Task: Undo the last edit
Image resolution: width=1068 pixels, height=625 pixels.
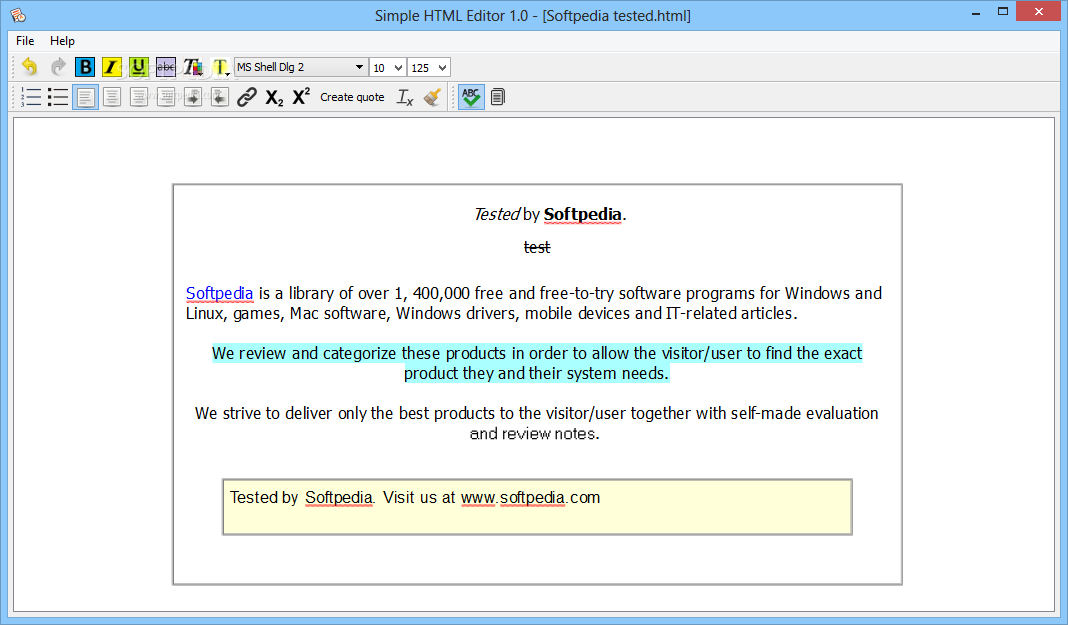Action: (29, 67)
